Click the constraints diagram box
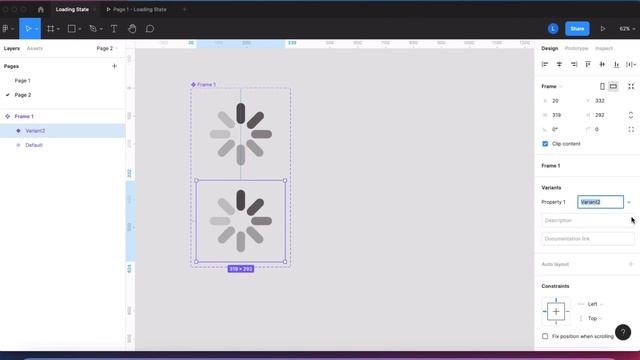The image size is (640, 360). [x=556, y=311]
